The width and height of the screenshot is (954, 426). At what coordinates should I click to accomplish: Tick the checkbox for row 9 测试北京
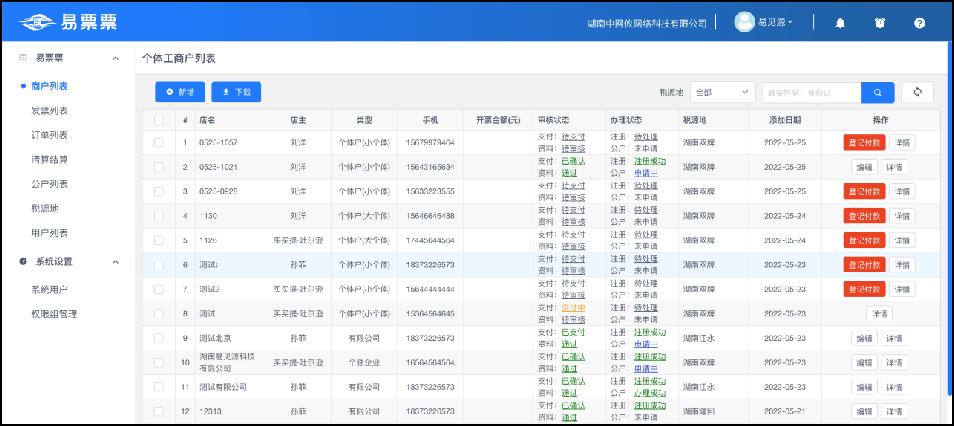tap(159, 338)
